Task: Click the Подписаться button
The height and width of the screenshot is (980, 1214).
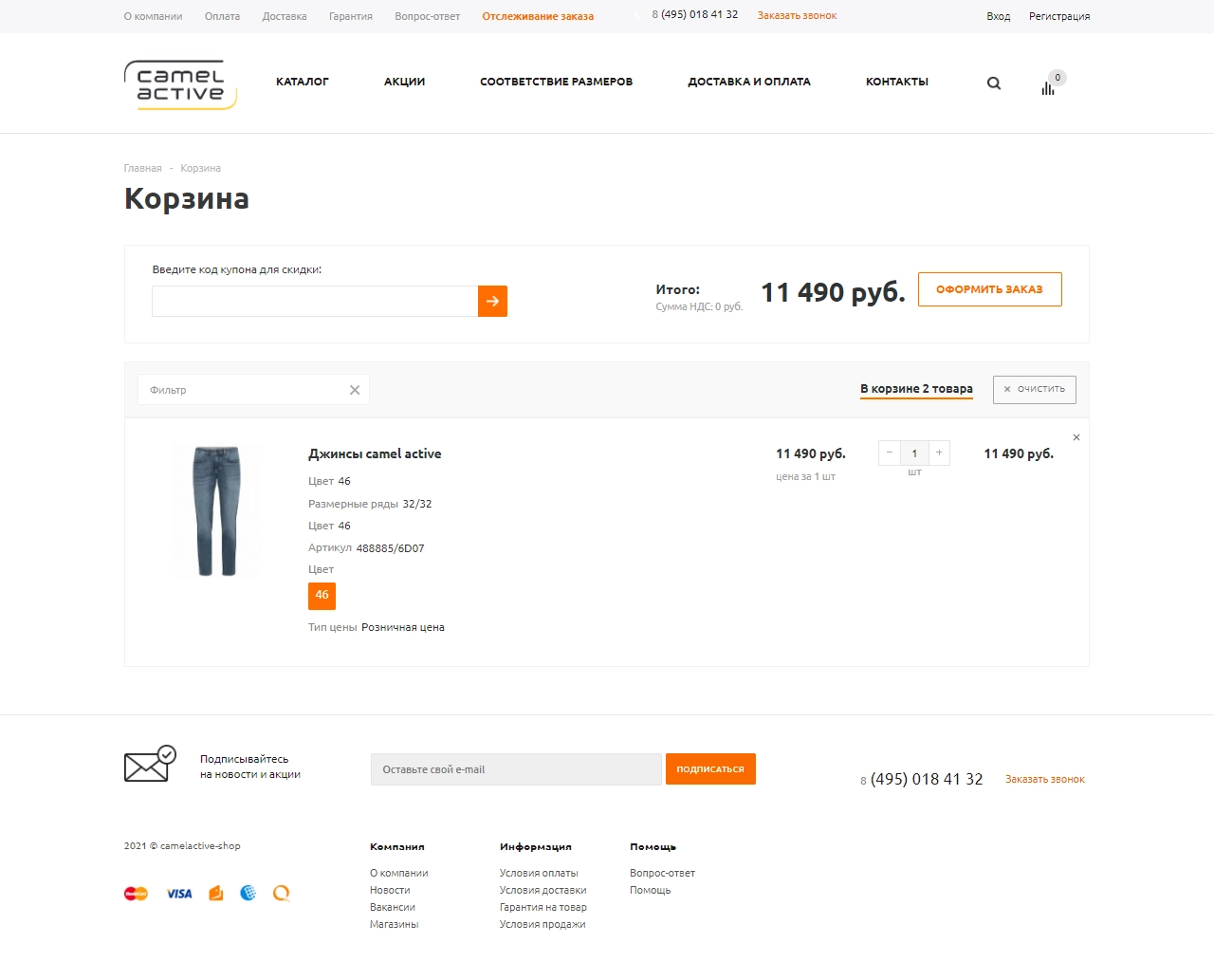Action: (710, 769)
